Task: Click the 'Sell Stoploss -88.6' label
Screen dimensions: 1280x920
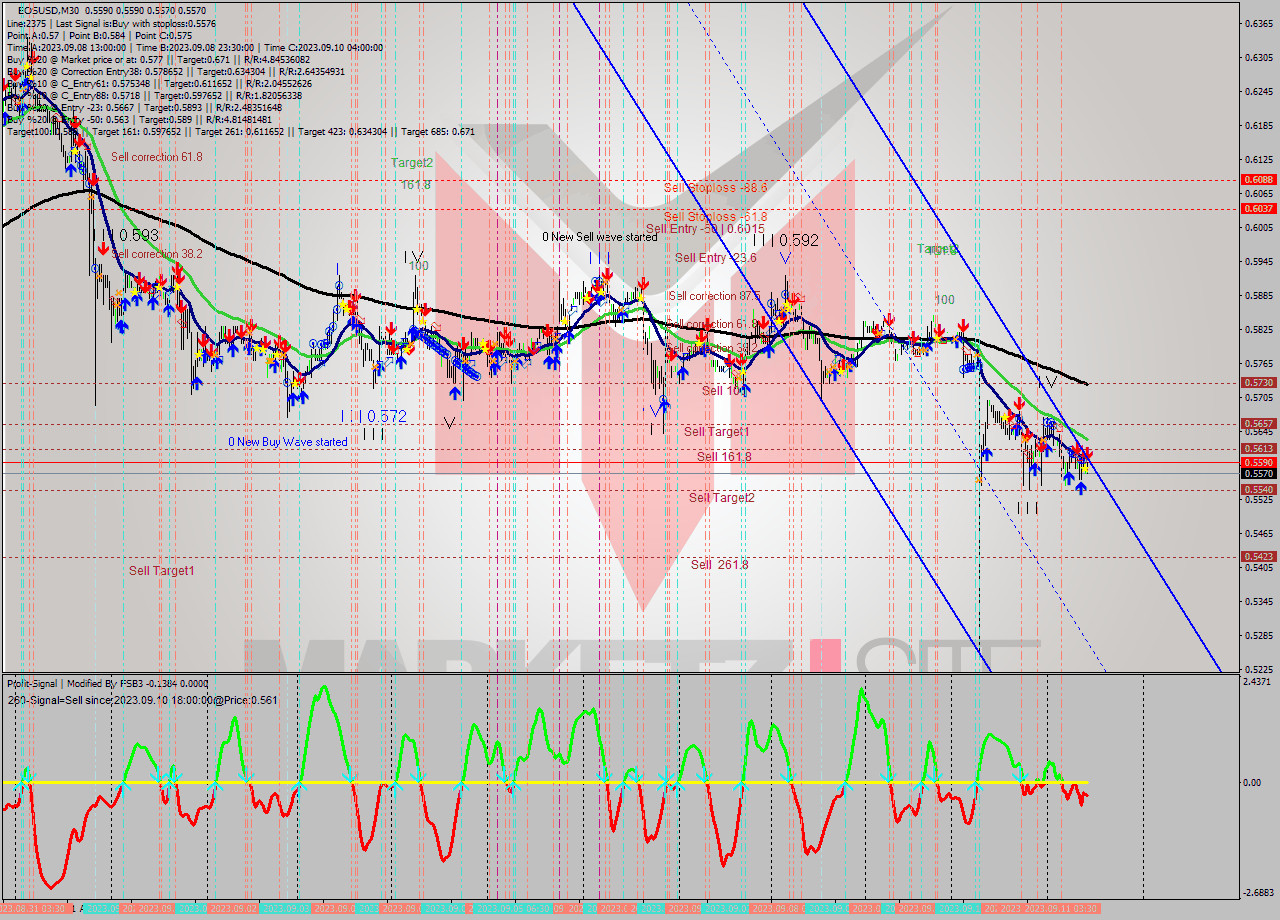Action: [x=715, y=188]
